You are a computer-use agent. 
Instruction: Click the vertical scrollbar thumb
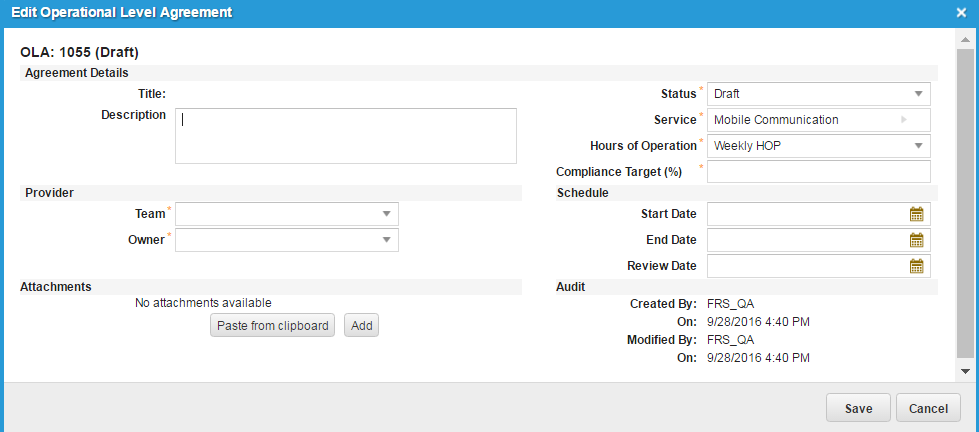(964, 200)
